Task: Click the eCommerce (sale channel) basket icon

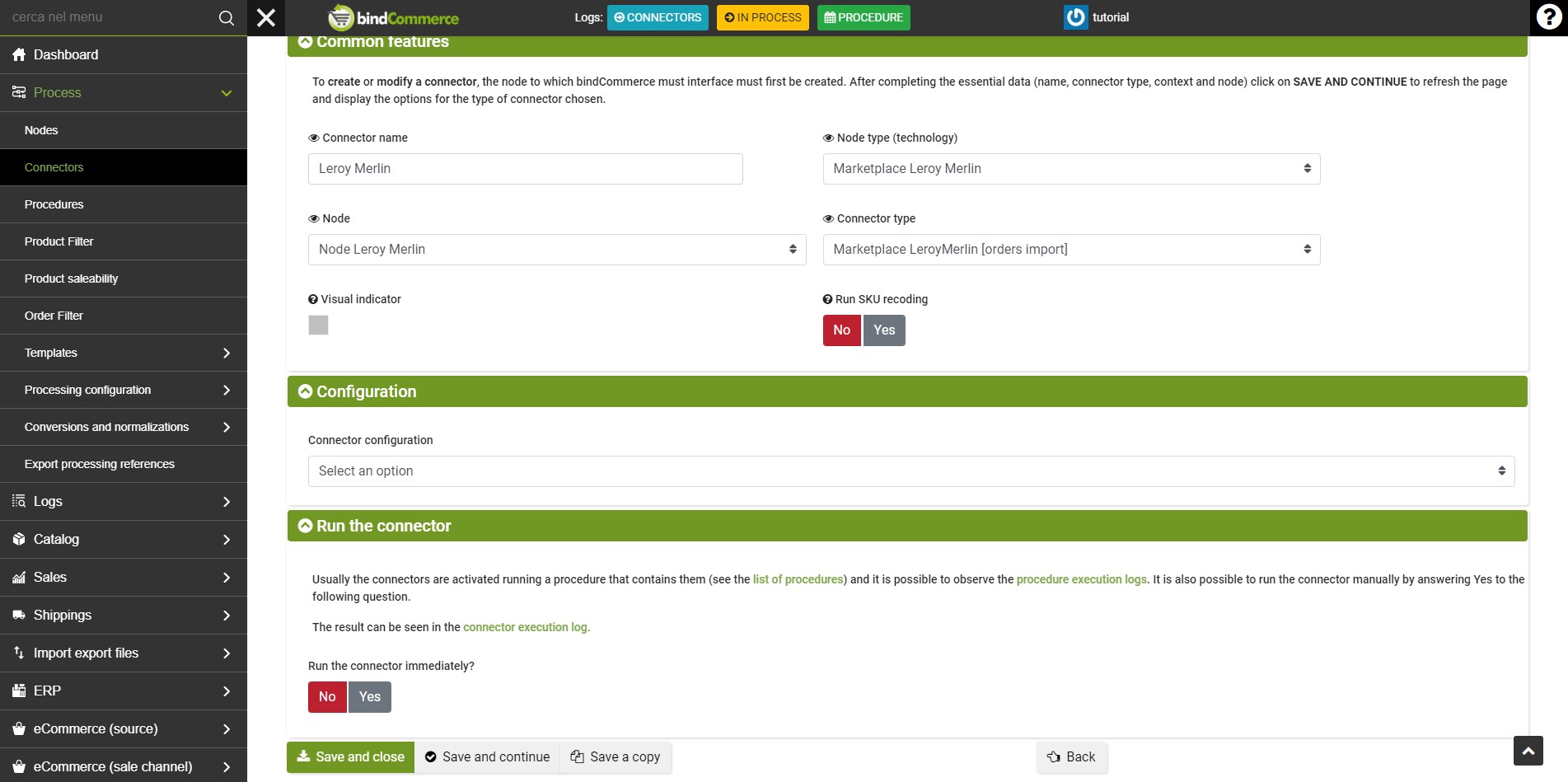Action: tap(19, 766)
